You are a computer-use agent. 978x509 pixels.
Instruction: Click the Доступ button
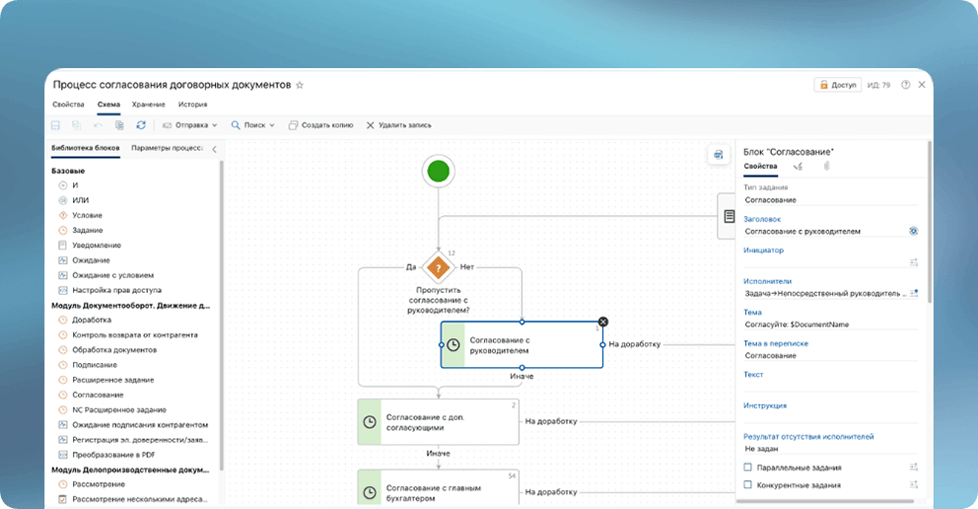click(x=837, y=86)
